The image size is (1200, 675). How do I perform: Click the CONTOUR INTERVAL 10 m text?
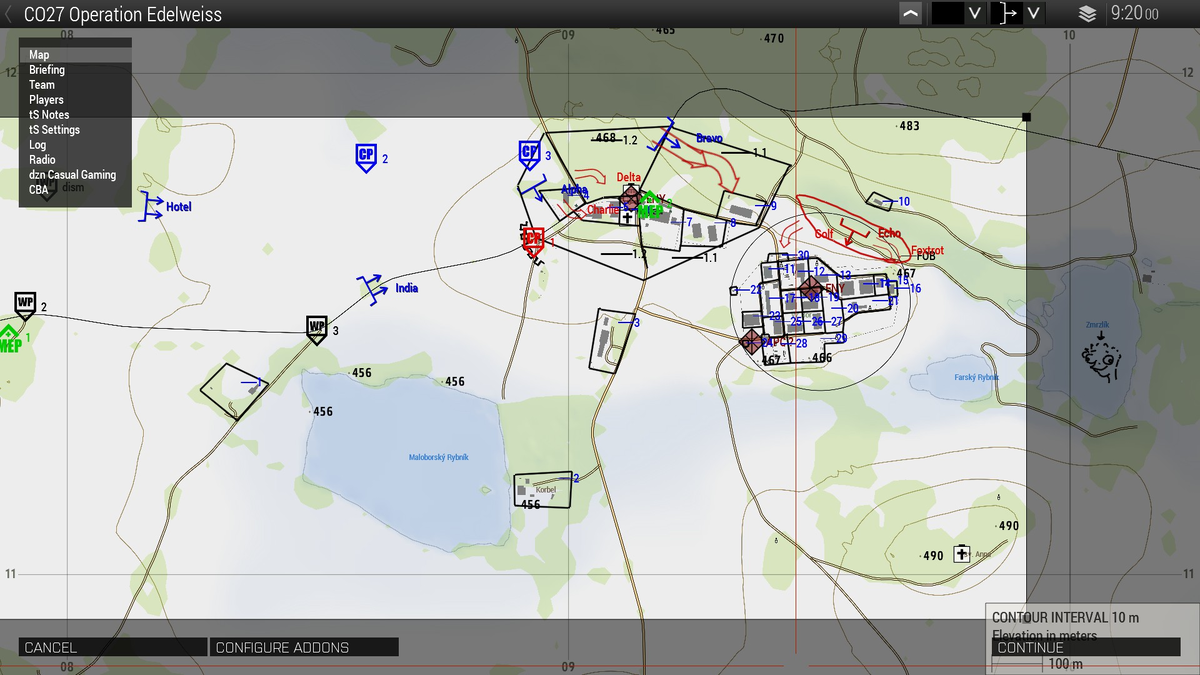(1065, 618)
